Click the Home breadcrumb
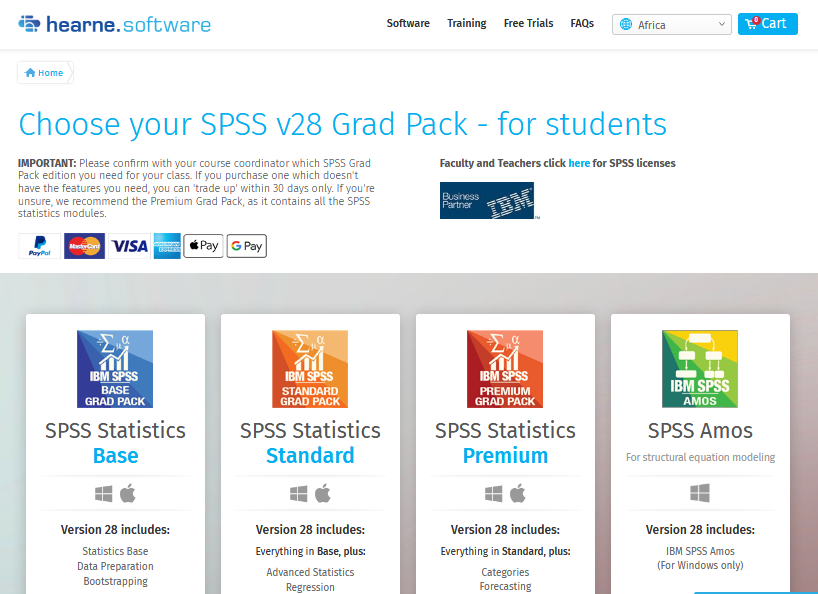 pos(44,72)
